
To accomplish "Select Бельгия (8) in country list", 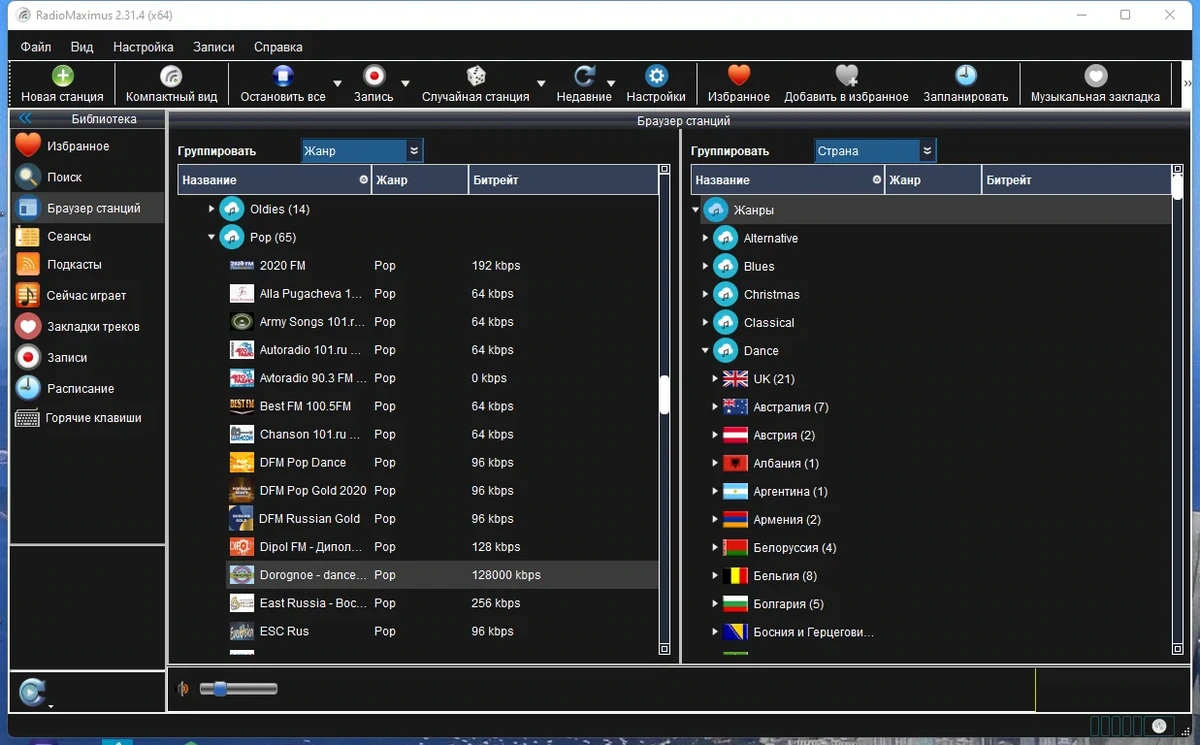I will pyautogui.click(x=785, y=576).
